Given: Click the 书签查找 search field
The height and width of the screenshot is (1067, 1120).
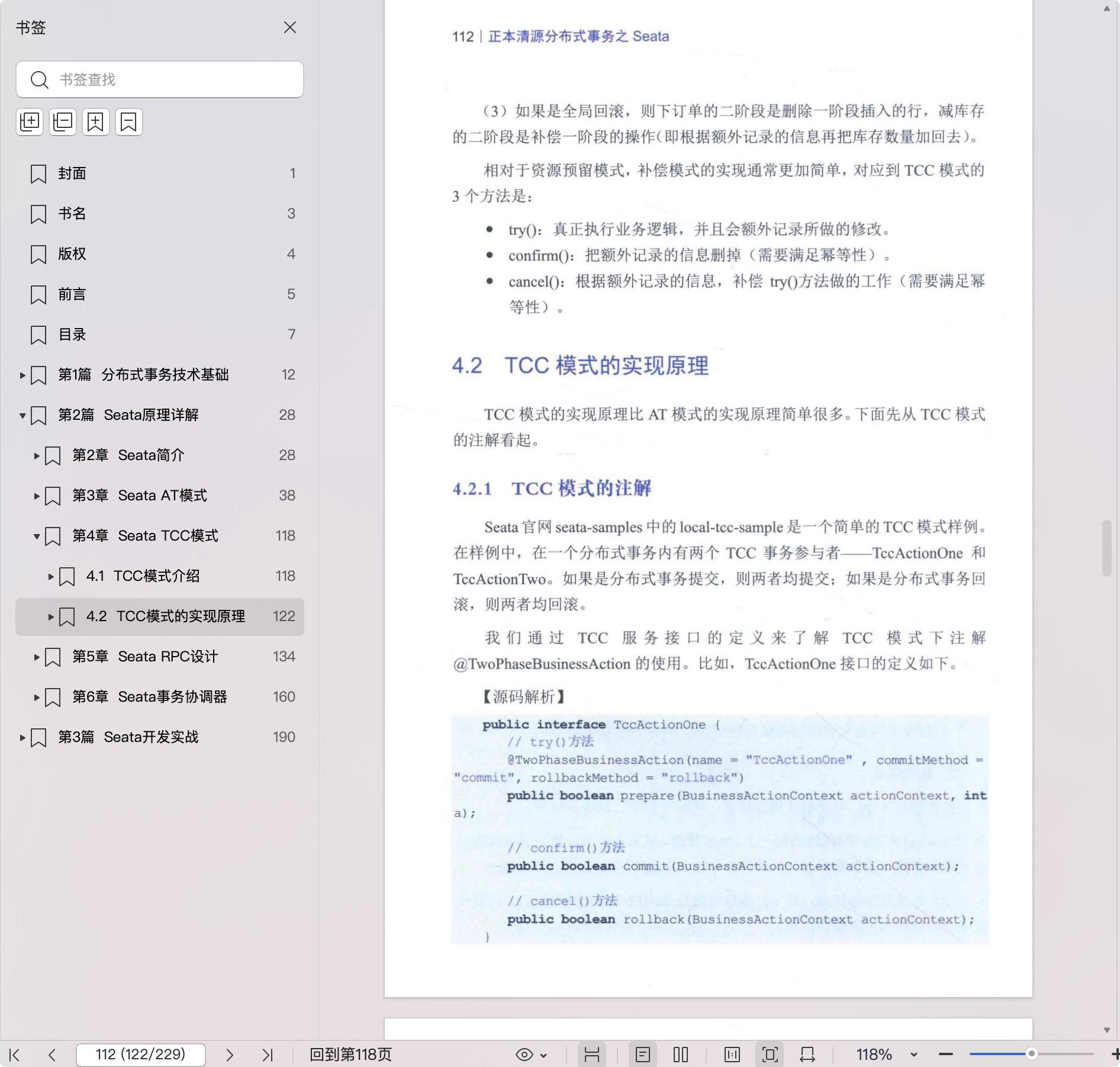Looking at the screenshot, I should pos(172,79).
